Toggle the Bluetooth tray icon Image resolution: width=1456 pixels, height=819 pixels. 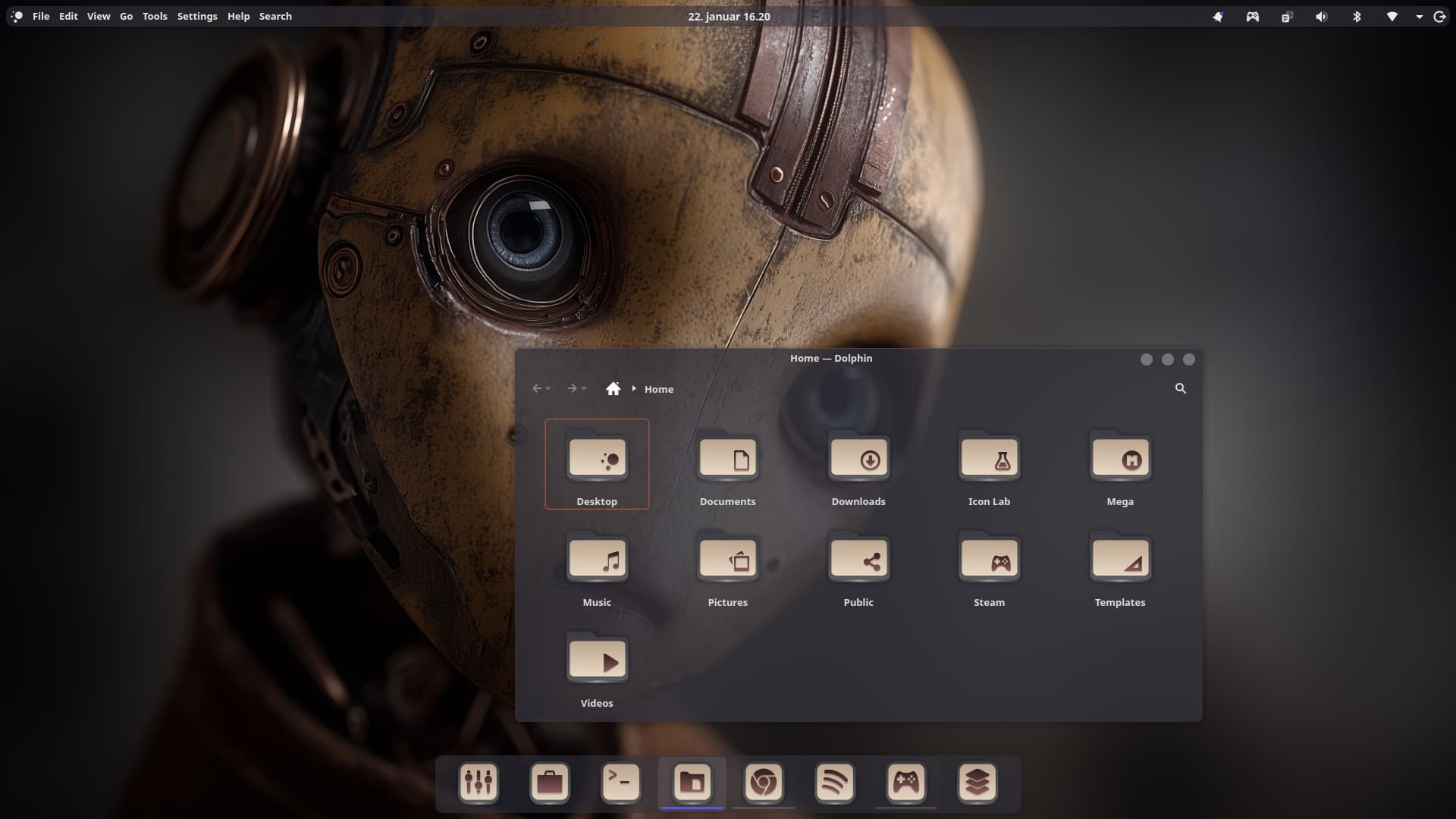pos(1357,17)
